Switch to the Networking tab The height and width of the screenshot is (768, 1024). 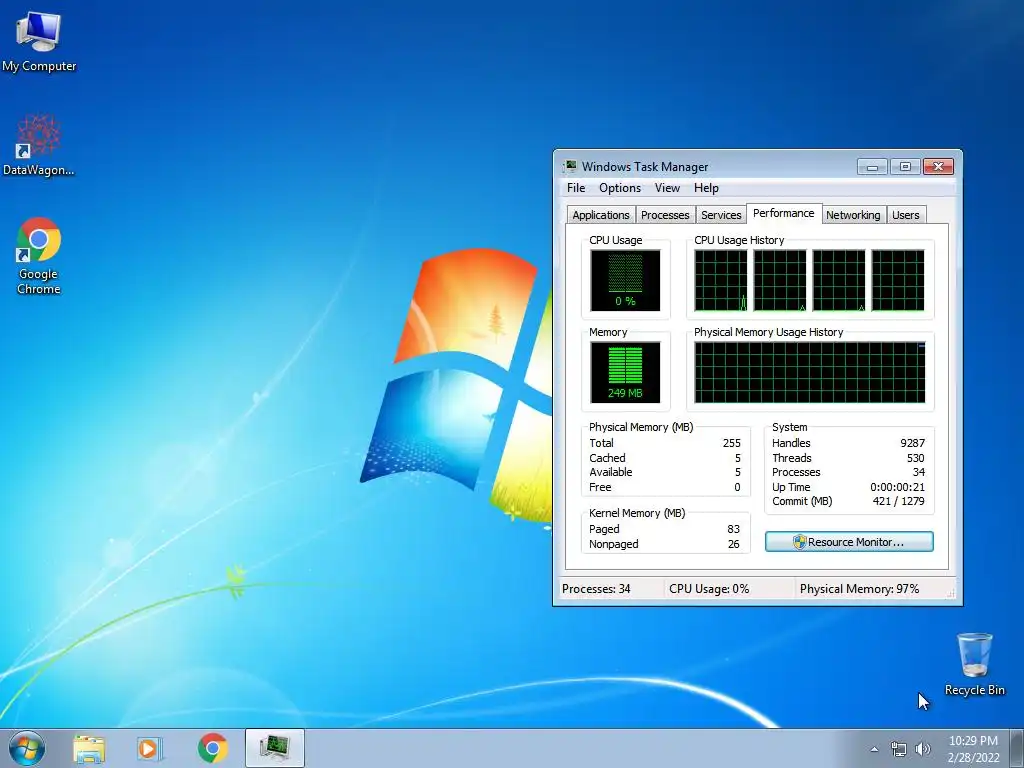[x=853, y=215]
